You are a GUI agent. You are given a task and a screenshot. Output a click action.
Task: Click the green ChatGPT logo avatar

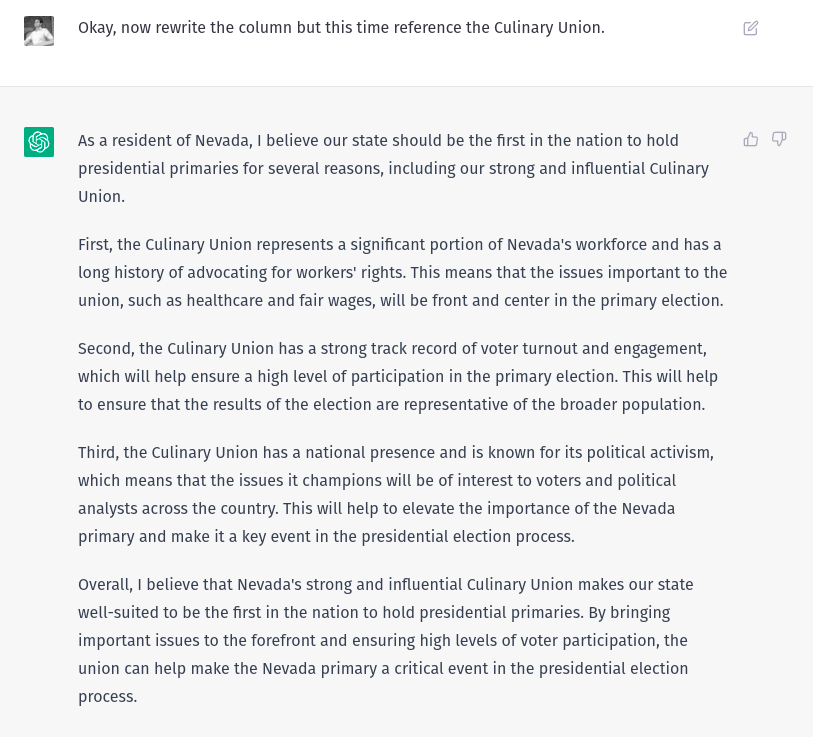[x=39, y=142]
